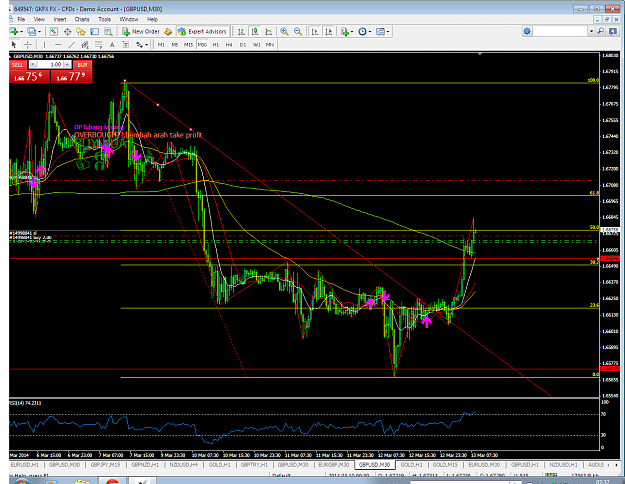
Task: Open the Indicators list icon
Action: pos(344,31)
